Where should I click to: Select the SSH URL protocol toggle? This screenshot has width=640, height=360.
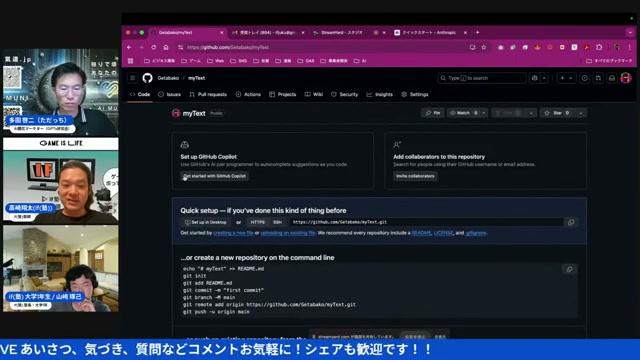(x=278, y=222)
